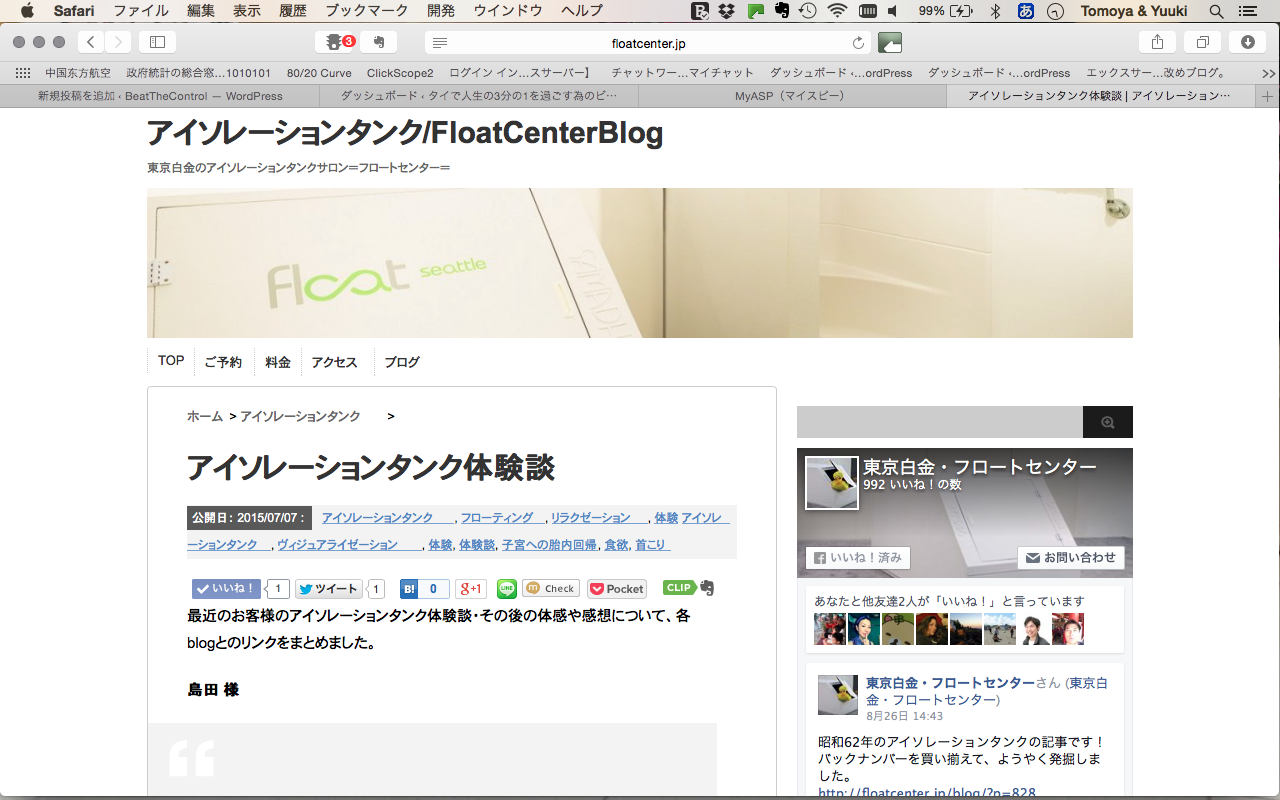
Task: Open アクセス navigation link
Action: coord(334,362)
